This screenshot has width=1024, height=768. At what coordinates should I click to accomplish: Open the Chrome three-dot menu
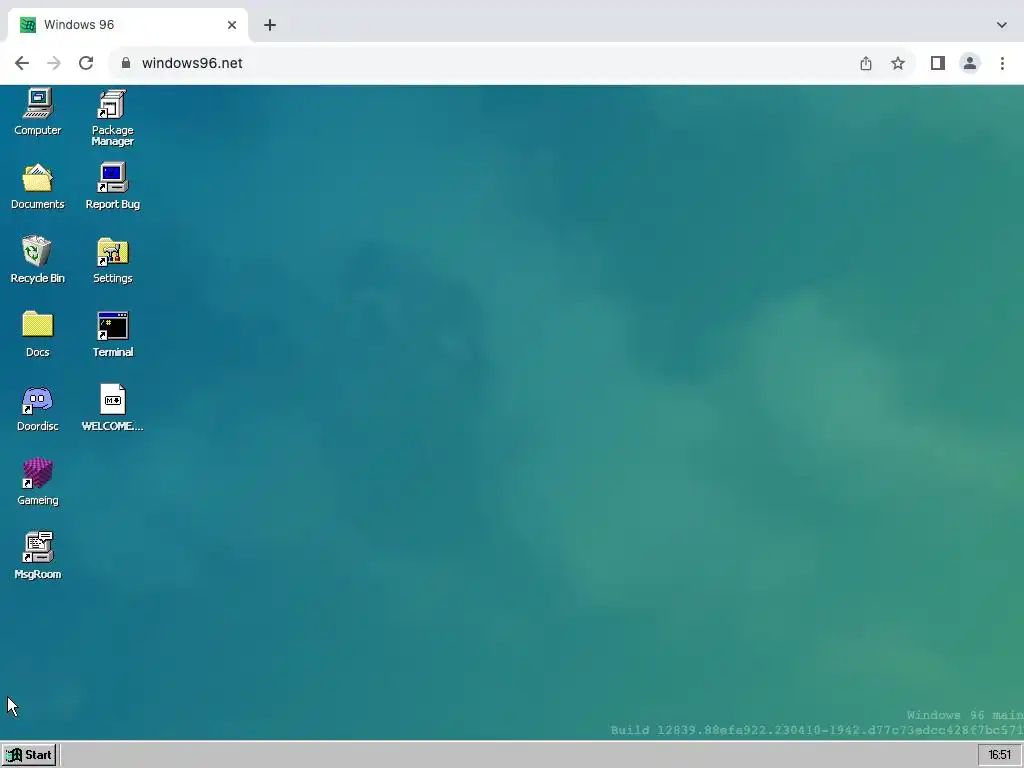(x=1002, y=63)
